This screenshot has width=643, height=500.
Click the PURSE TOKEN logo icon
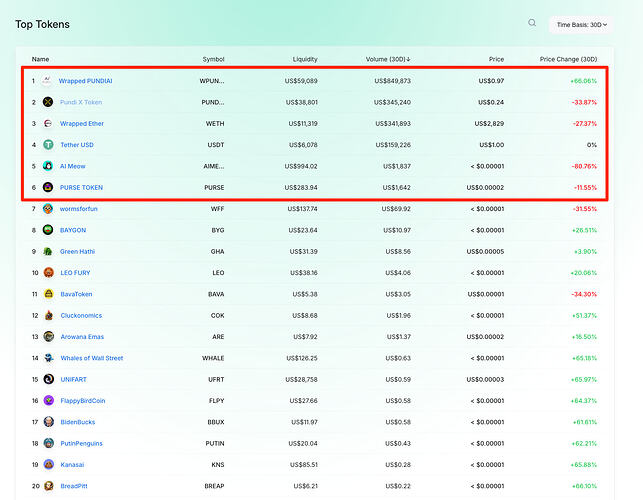click(47, 187)
